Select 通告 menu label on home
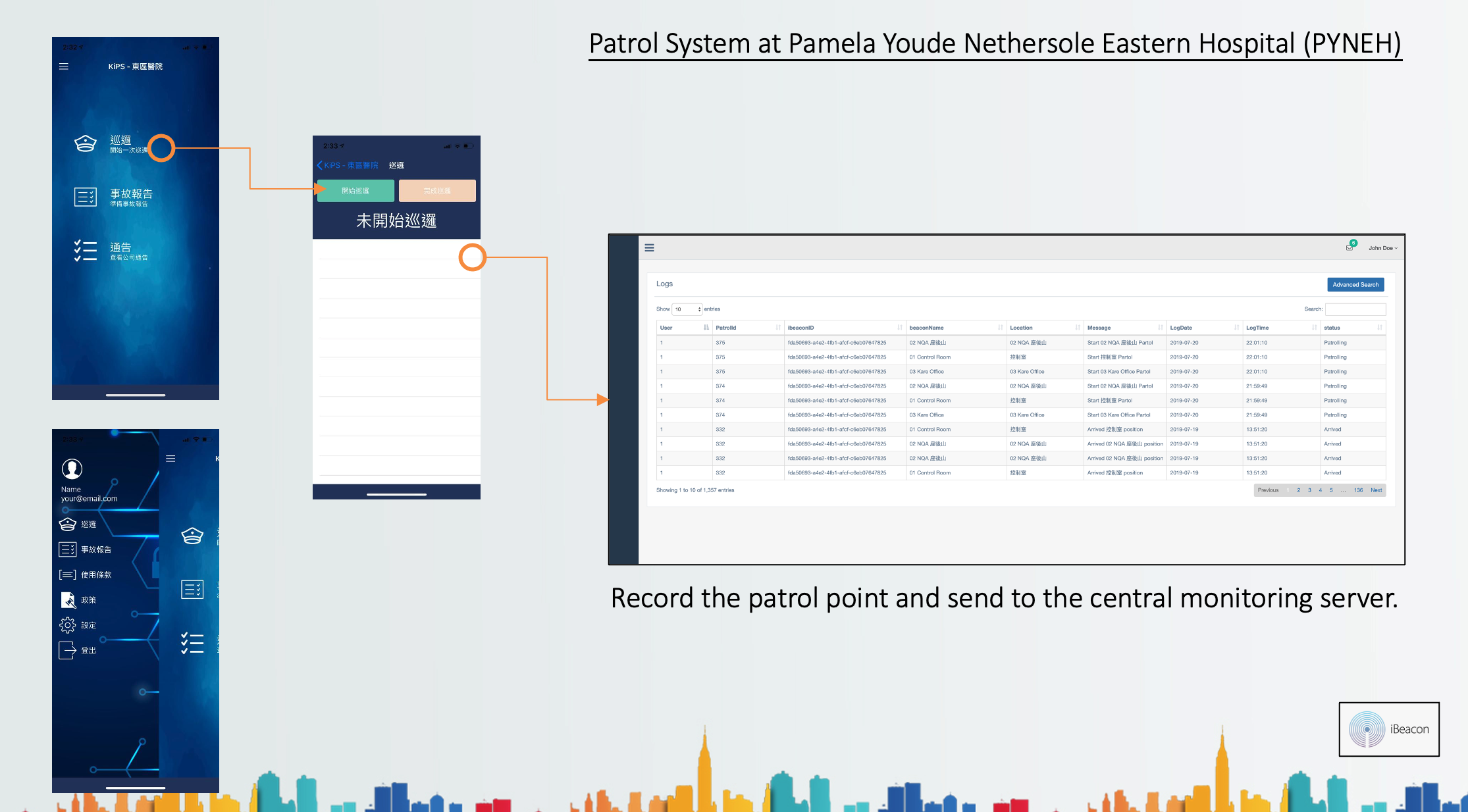Viewport: 1468px width, 812px height. (x=120, y=247)
